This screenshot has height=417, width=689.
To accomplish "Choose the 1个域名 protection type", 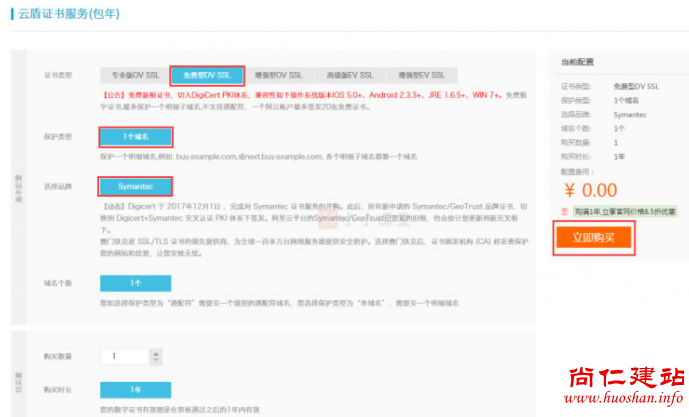I will [x=135, y=136].
